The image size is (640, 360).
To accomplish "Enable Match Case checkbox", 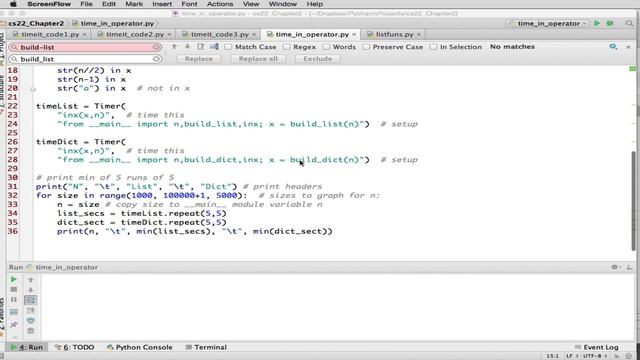I will (x=228, y=47).
